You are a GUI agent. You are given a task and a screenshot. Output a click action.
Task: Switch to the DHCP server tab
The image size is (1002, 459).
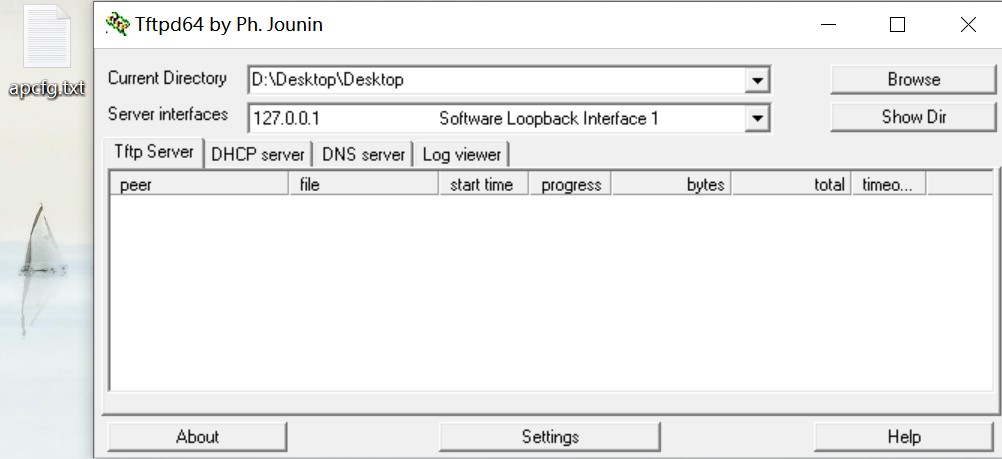(x=258, y=155)
